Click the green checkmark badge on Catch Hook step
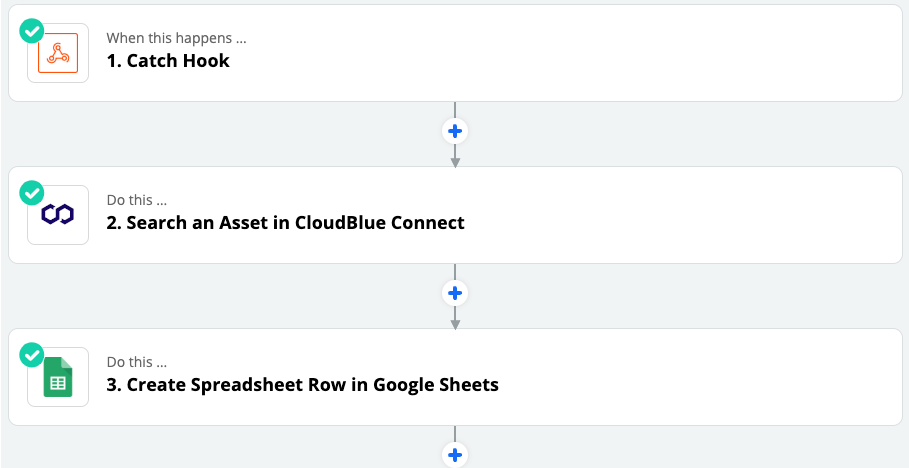909x468 pixels. click(x=32, y=31)
